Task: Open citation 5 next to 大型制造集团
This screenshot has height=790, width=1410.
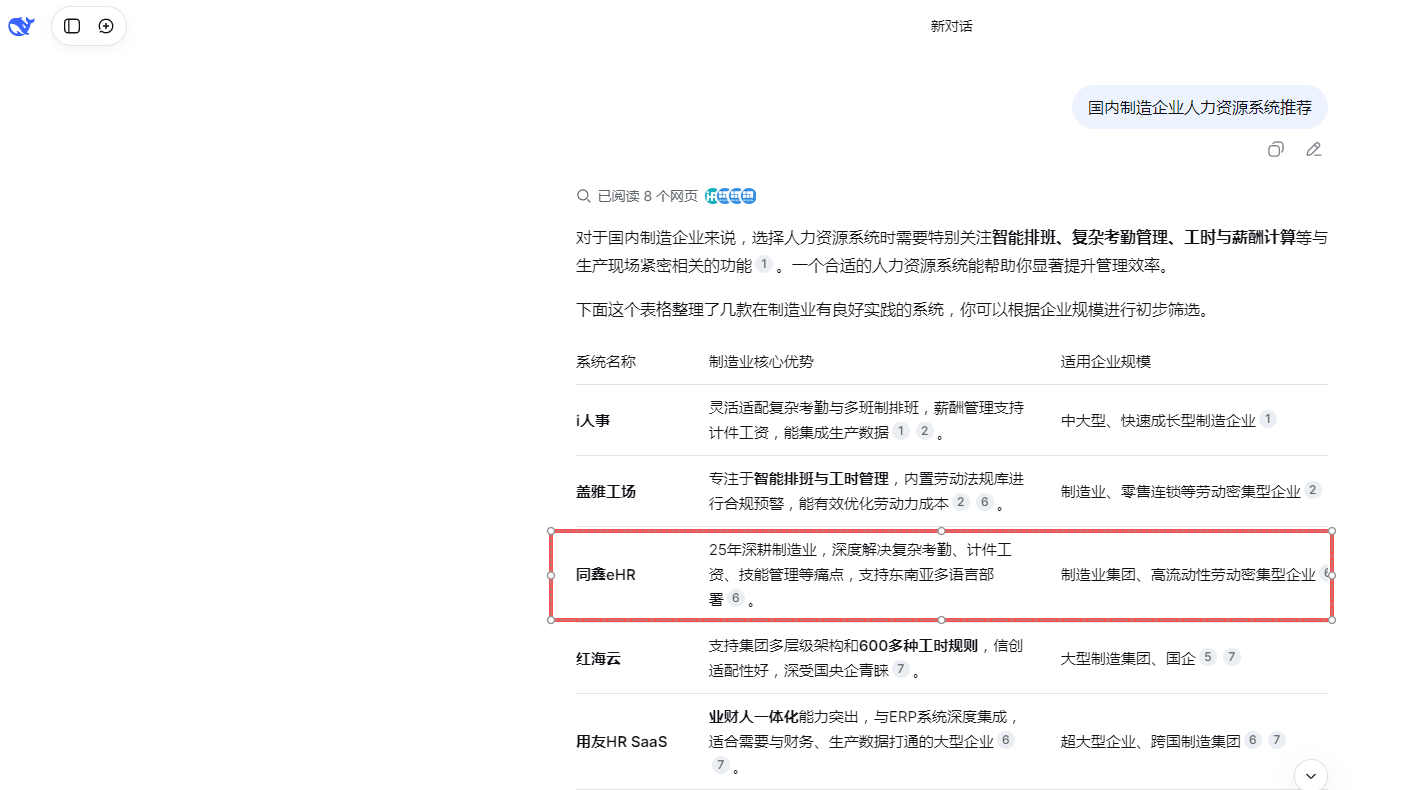Action: (x=1209, y=657)
